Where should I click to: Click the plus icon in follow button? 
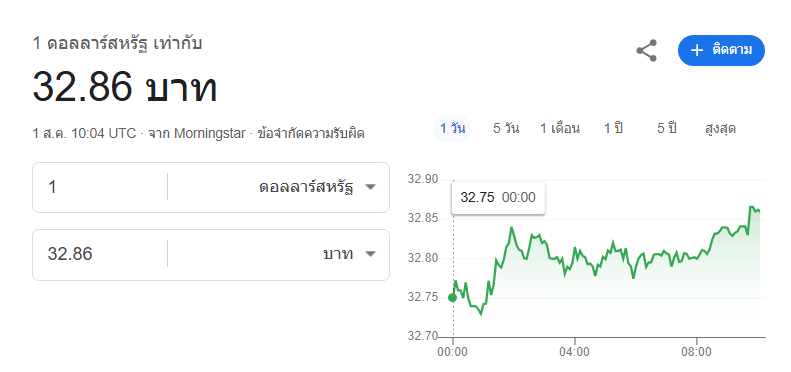[697, 50]
